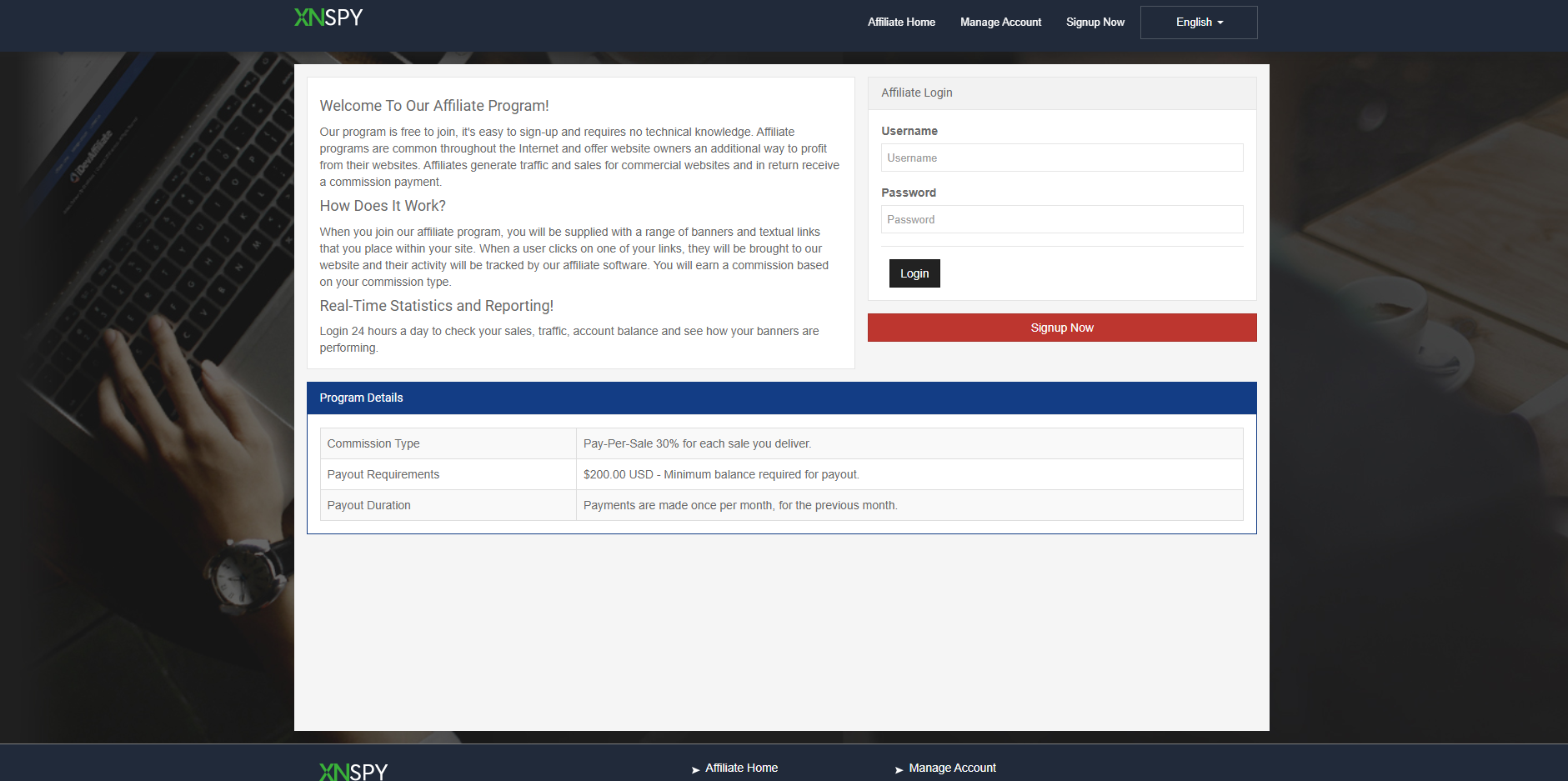Image resolution: width=1568 pixels, height=781 pixels.
Task: Focus the Username input field
Action: tap(1061, 158)
